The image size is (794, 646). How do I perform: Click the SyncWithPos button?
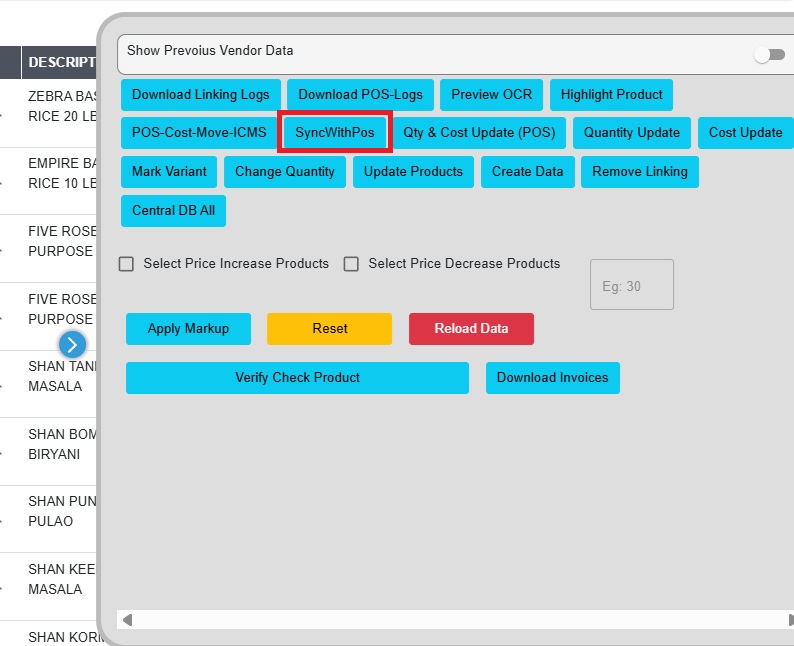[x=335, y=133]
